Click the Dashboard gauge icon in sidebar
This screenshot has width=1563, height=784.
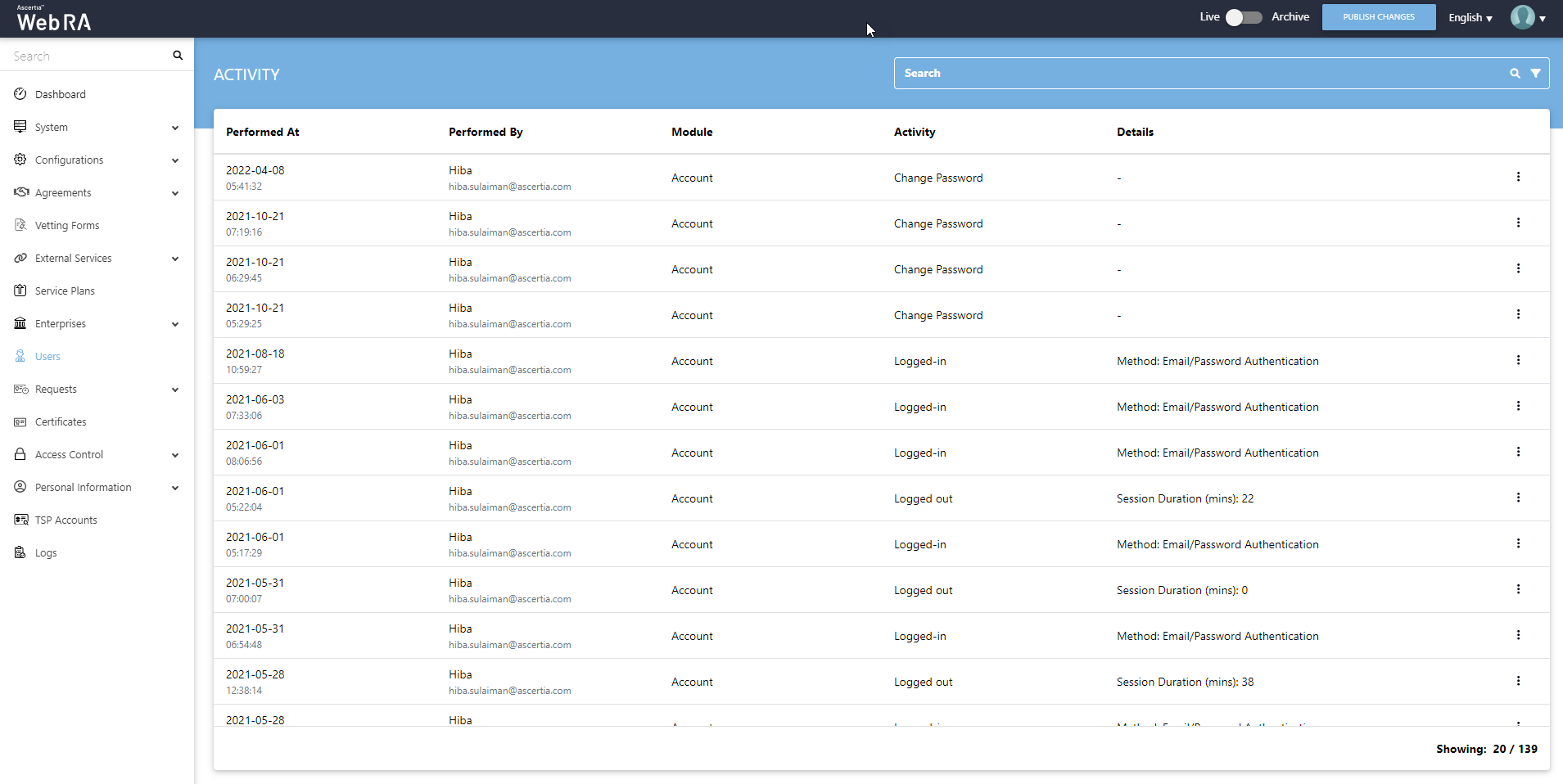[x=20, y=94]
